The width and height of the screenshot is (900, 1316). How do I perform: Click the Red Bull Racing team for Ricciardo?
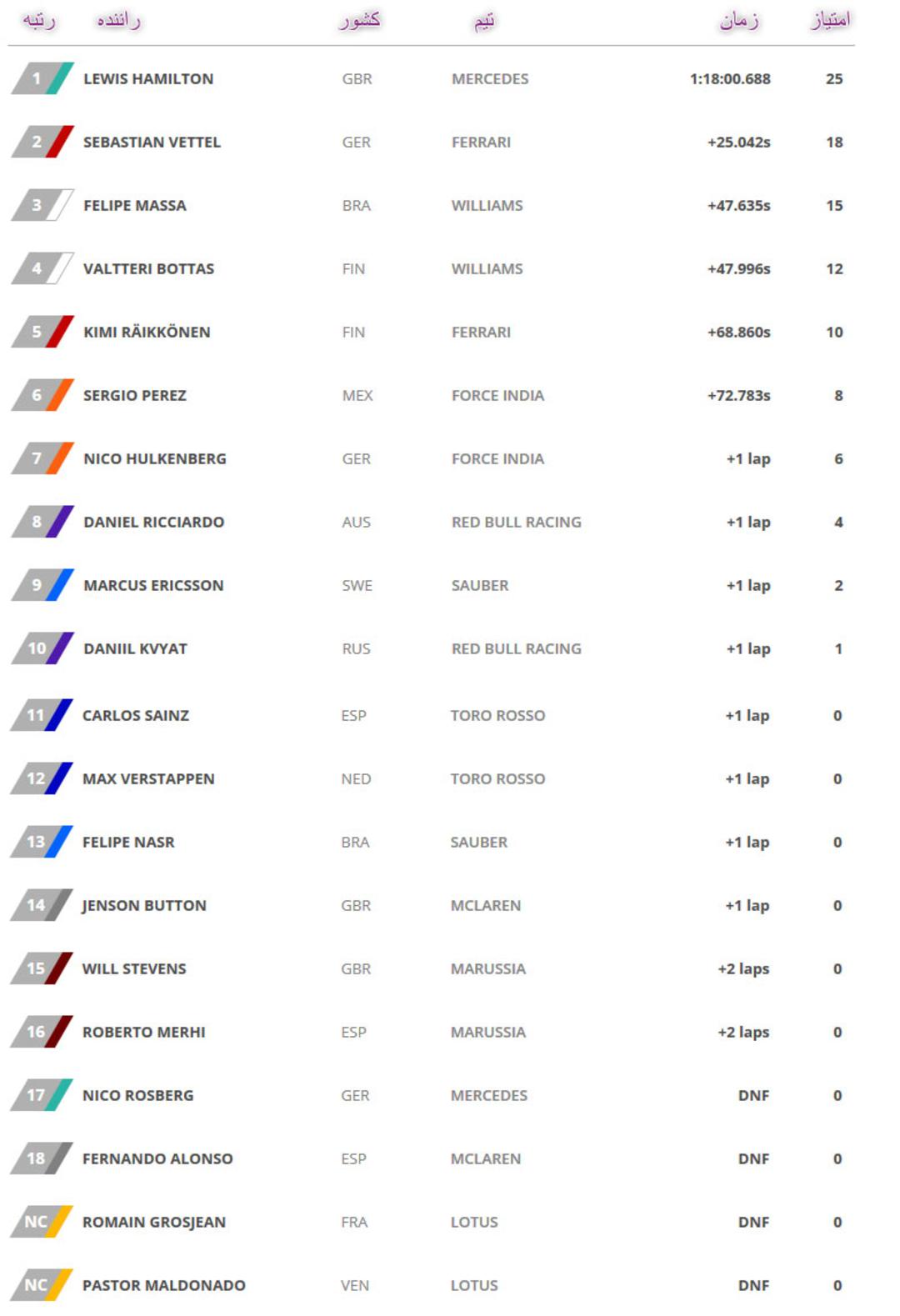tap(517, 522)
